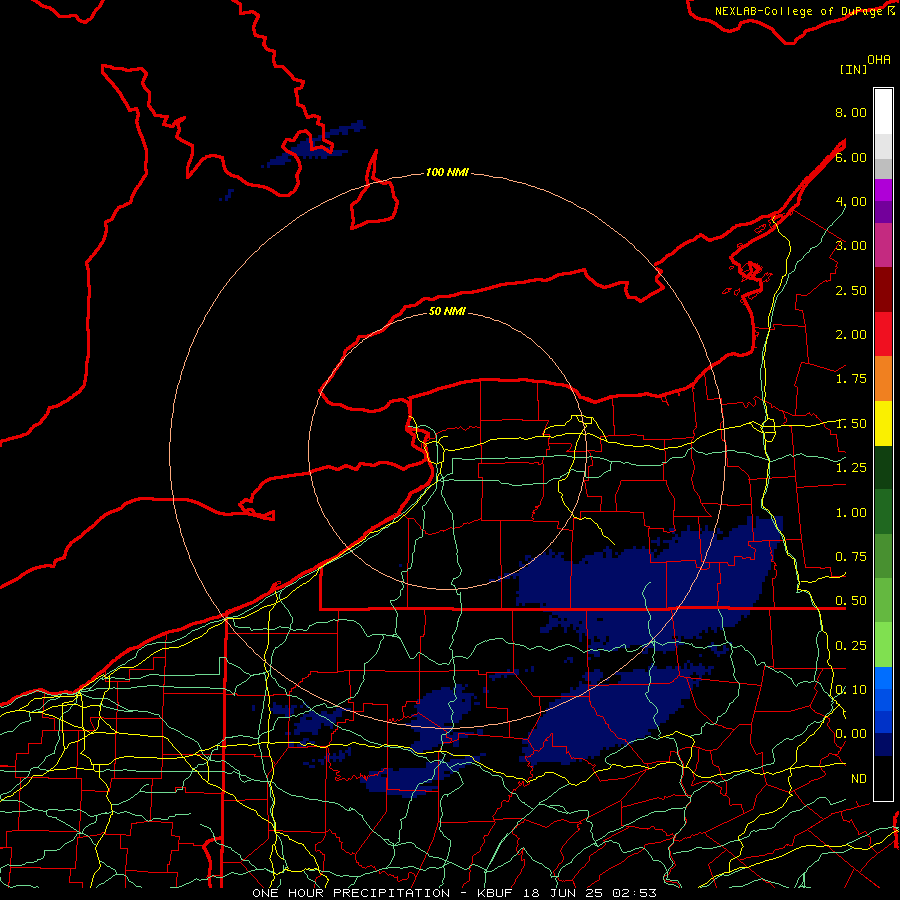This screenshot has height=900, width=900.
Task: Select the 1.00 legend value
Action: (x=851, y=513)
